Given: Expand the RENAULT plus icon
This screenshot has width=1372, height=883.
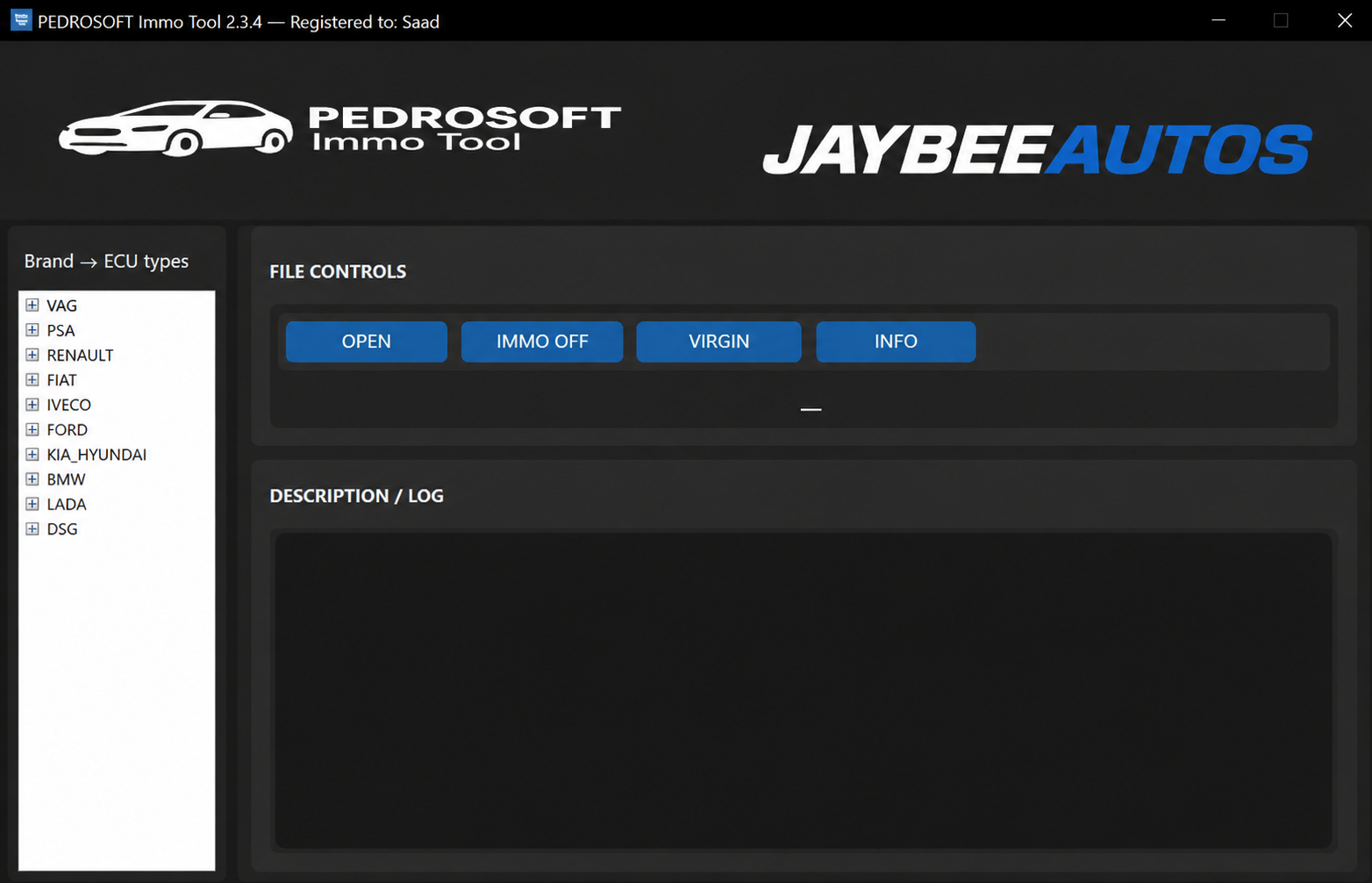Looking at the screenshot, I should click(32, 355).
